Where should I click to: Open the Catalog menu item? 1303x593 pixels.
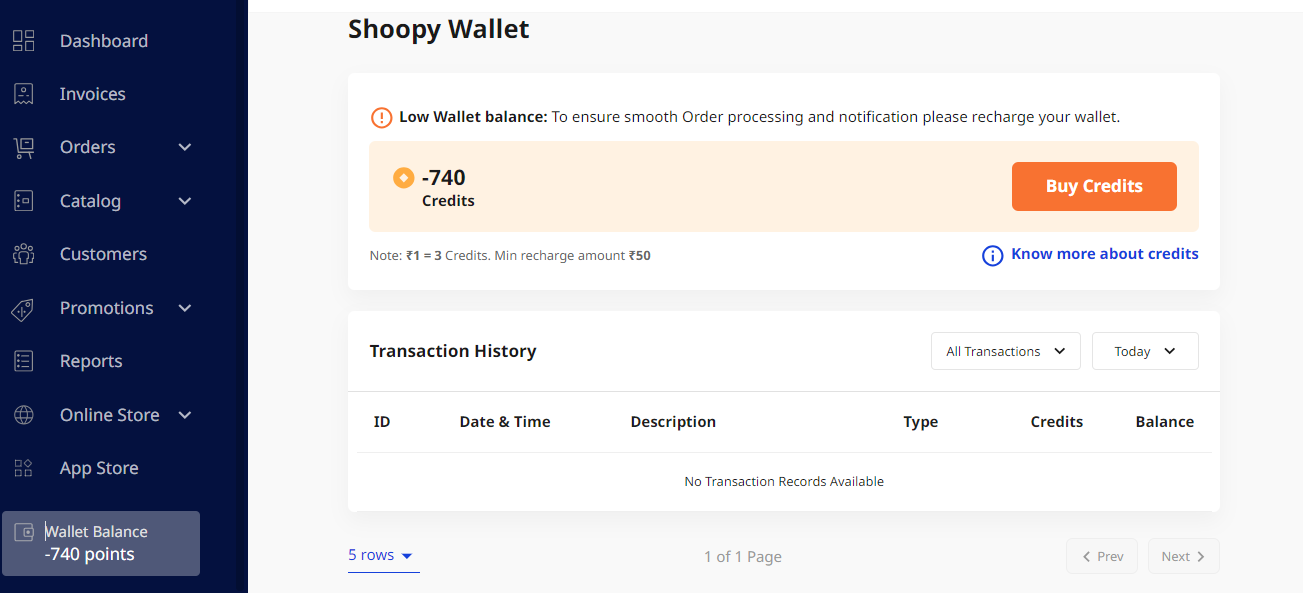(90, 201)
